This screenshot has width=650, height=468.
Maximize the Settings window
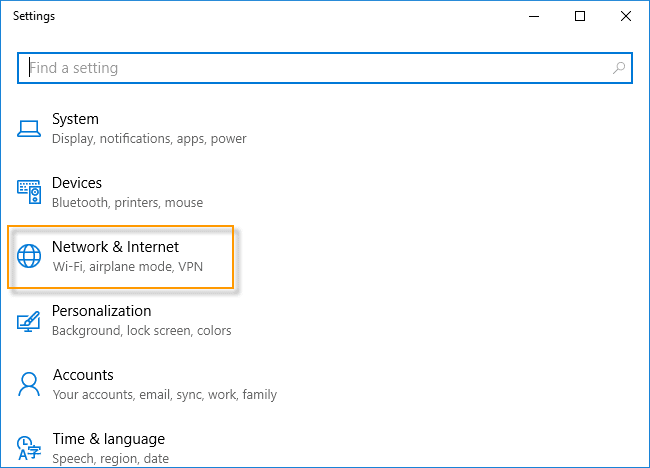pyautogui.click(x=580, y=16)
